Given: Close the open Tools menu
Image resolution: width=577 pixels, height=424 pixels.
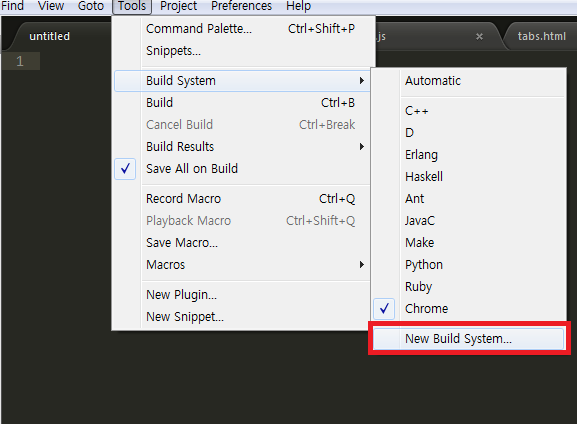Looking at the screenshot, I should (x=132, y=6).
